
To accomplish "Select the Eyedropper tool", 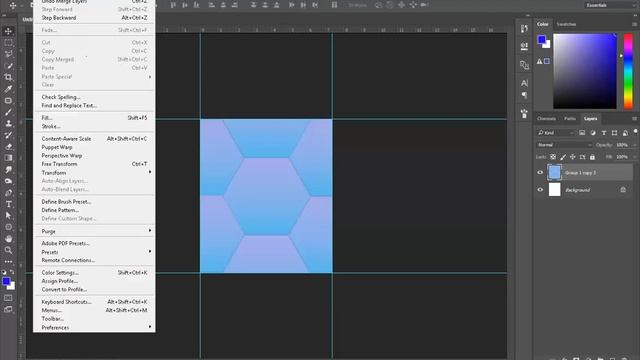I will tap(8, 89).
